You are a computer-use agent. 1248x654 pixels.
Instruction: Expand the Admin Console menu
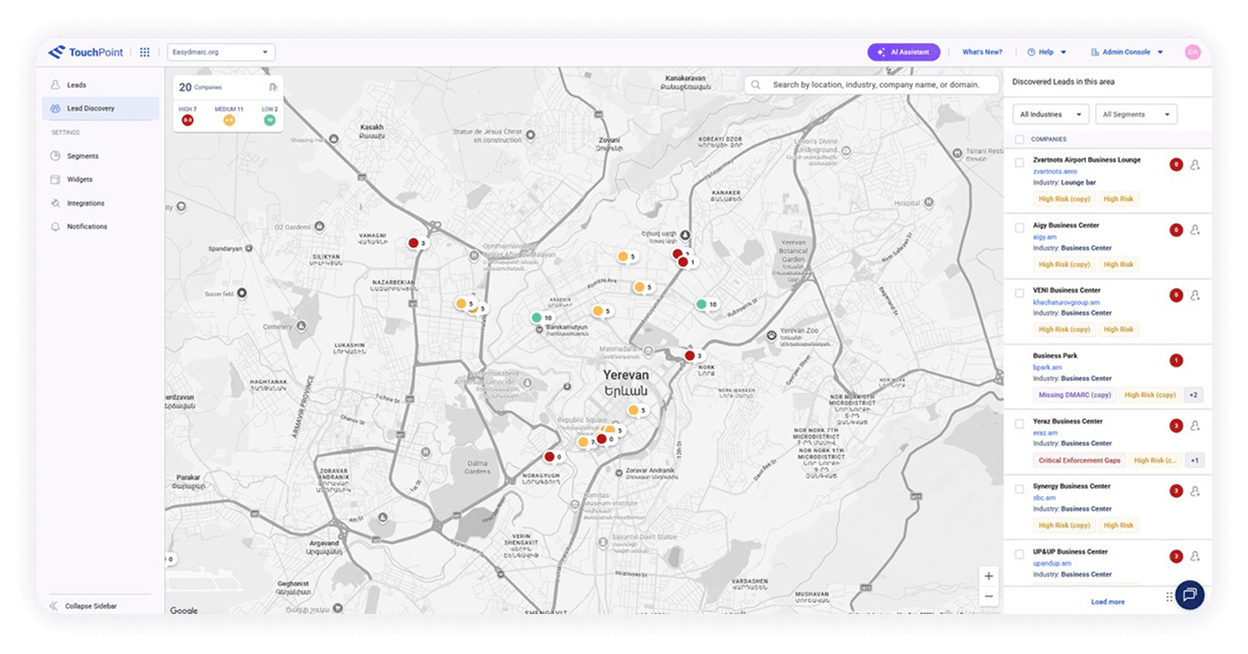(x=1127, y=52)
